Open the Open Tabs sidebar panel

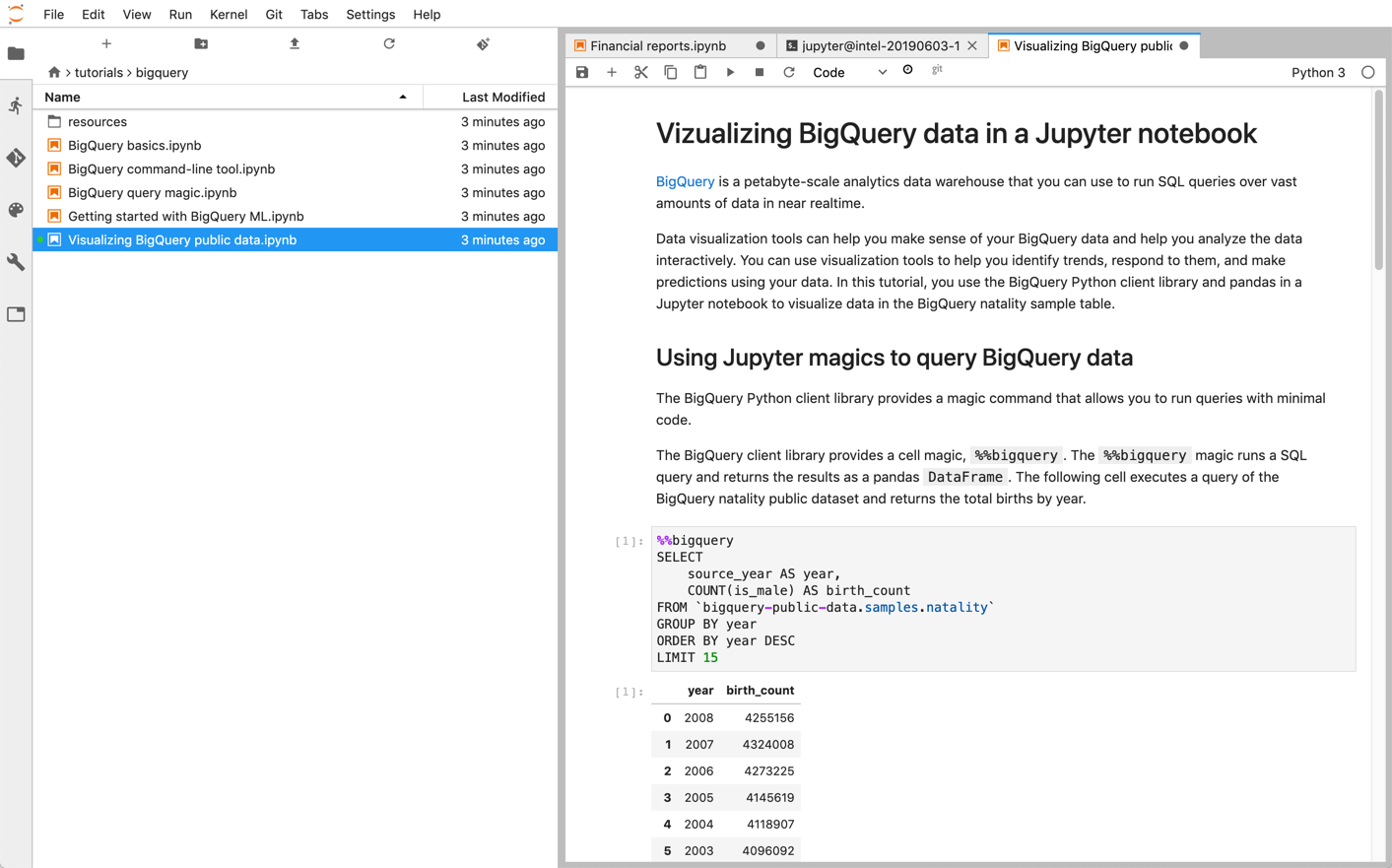tap(16, 313)
